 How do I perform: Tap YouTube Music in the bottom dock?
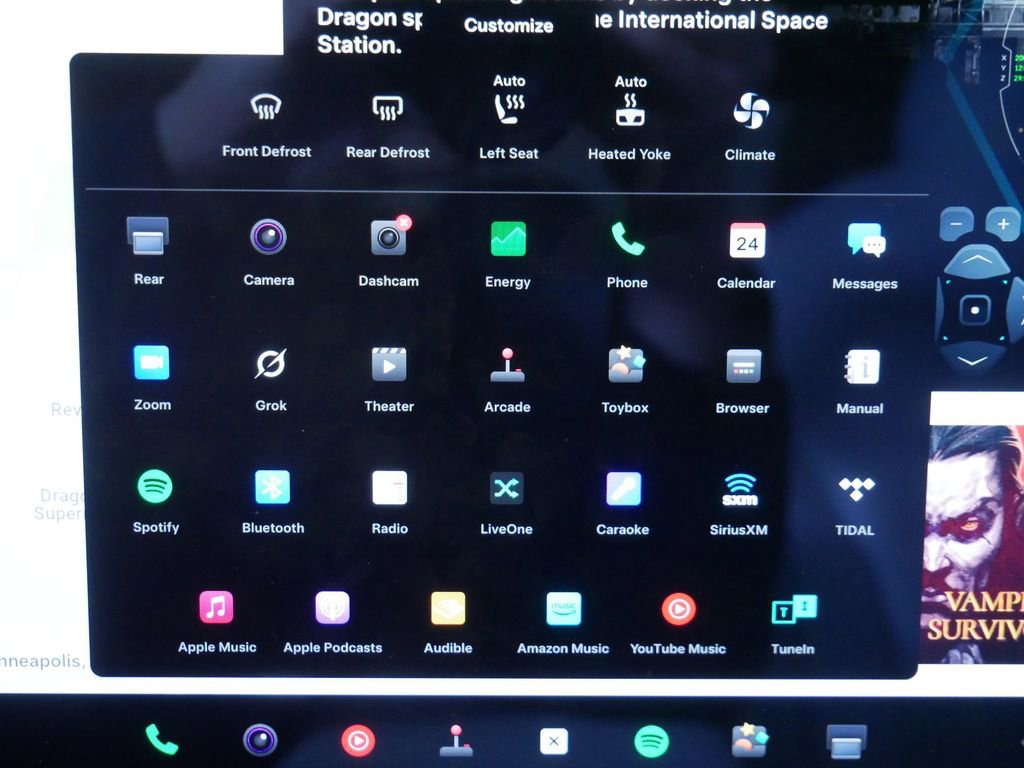[358, 741]
